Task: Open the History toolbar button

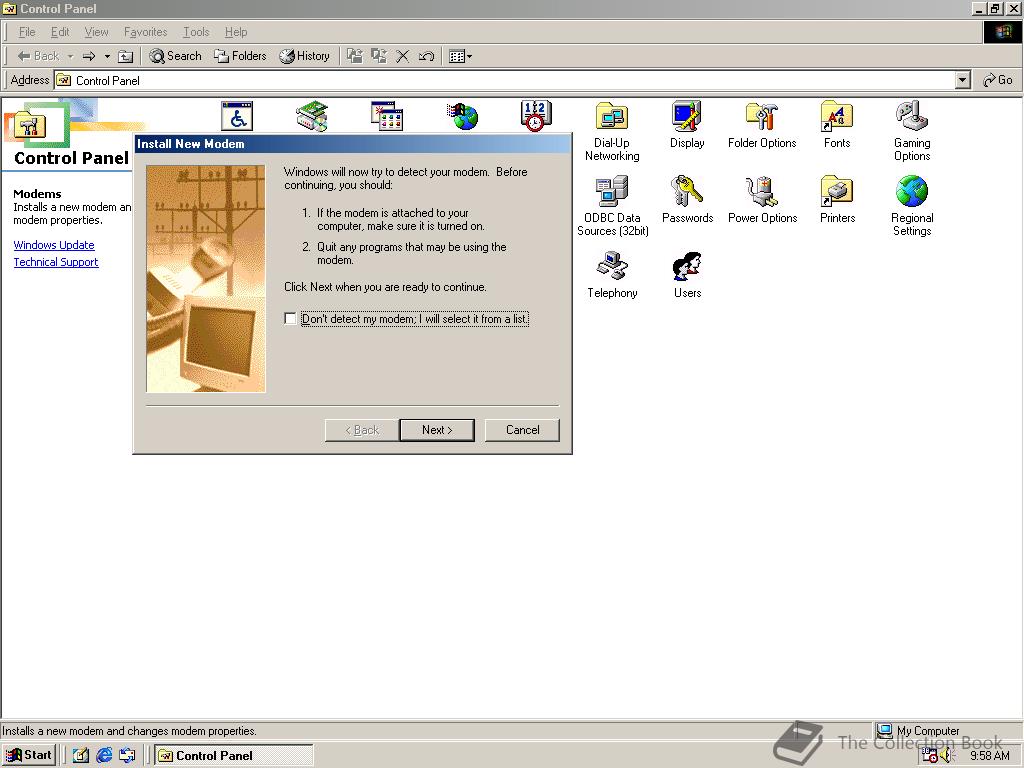Action: pos(304,56)
